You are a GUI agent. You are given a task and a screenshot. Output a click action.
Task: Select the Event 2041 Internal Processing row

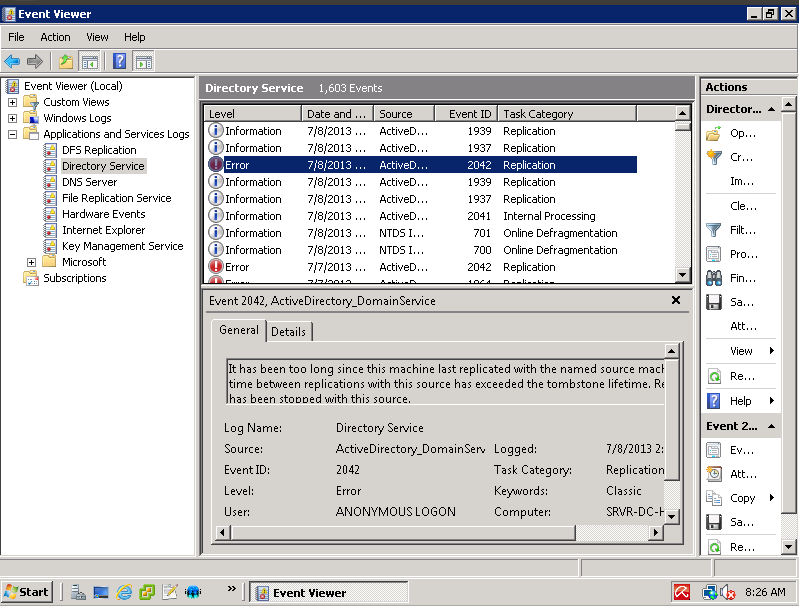pos(422,216)
